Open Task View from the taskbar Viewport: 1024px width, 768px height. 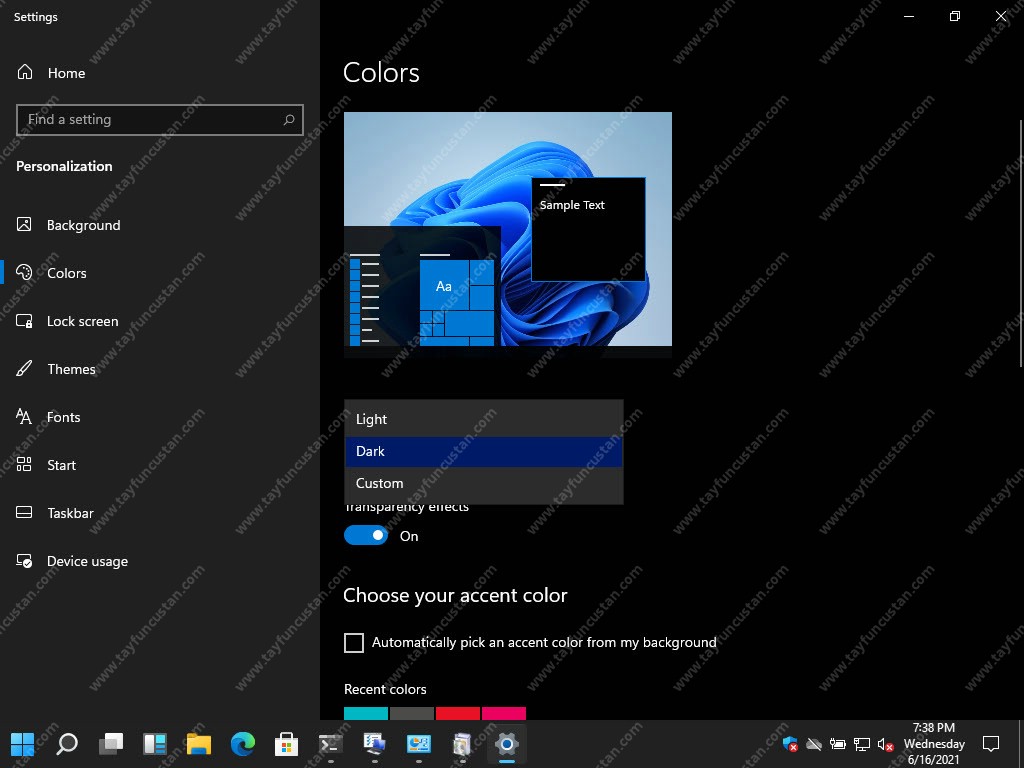click(x=111, y=743)
